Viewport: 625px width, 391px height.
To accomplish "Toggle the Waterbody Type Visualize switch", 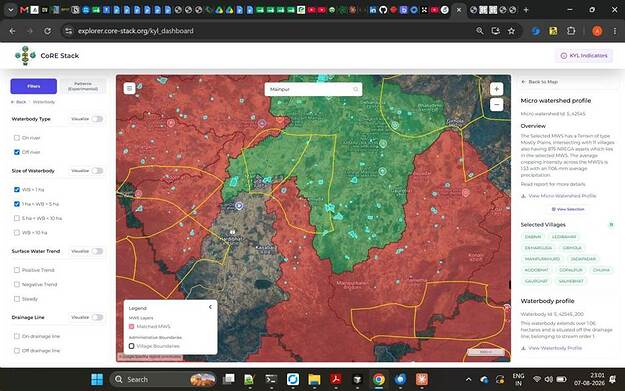I will click(x=97, y=119).
